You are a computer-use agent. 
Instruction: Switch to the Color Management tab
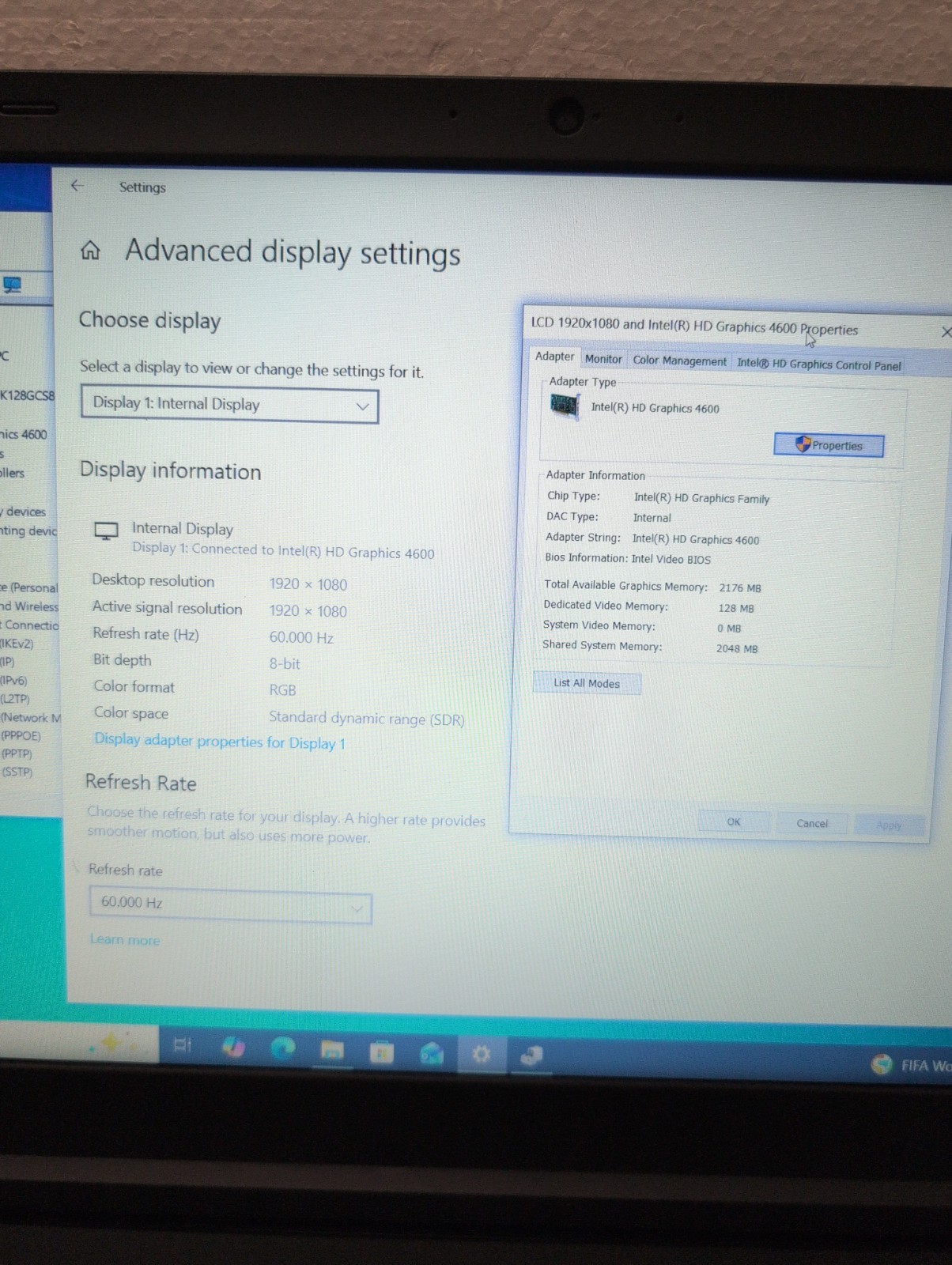click(679, 361)
